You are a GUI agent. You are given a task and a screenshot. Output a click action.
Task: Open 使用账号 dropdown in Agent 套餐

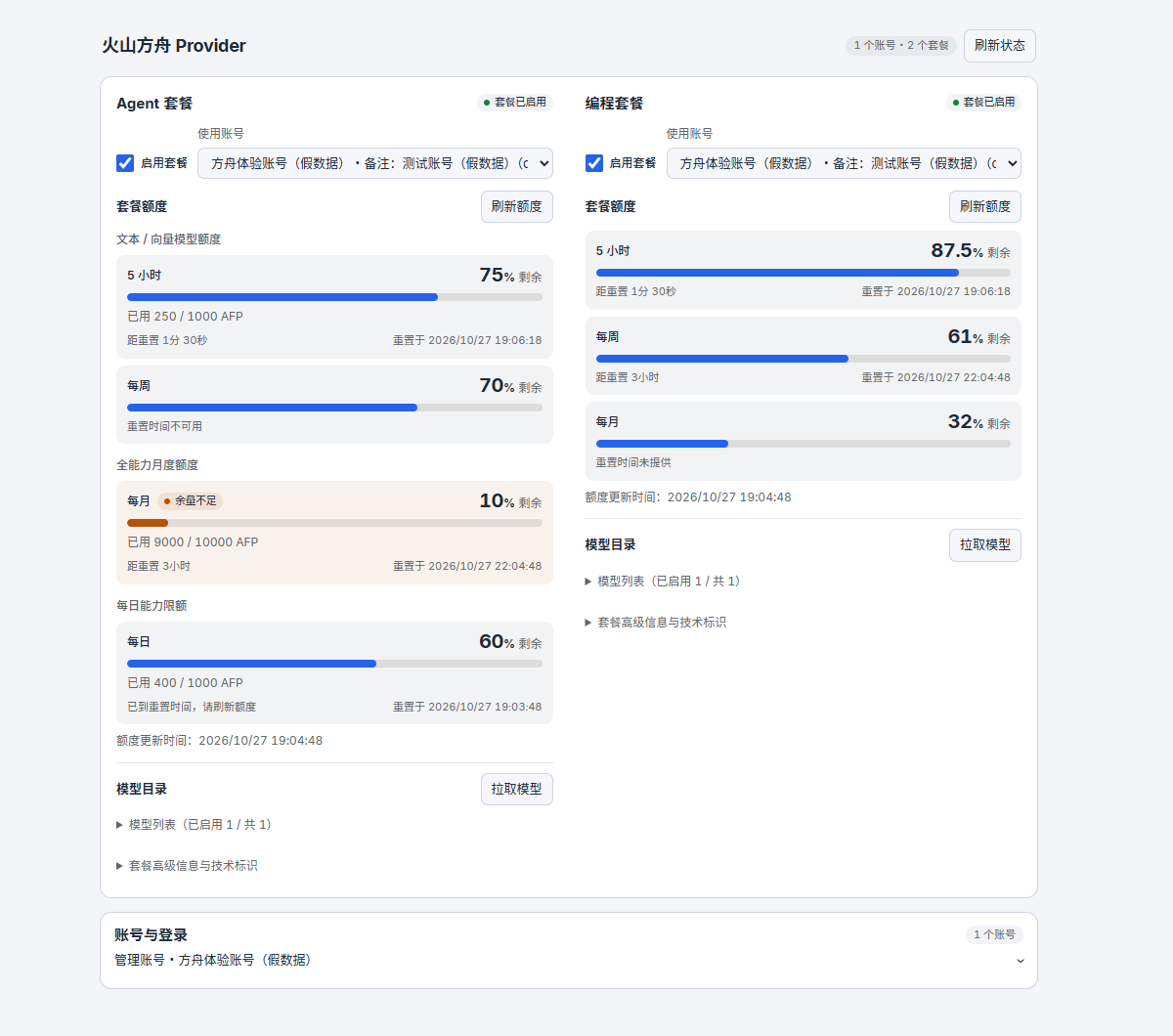click(x=375, y=163)
